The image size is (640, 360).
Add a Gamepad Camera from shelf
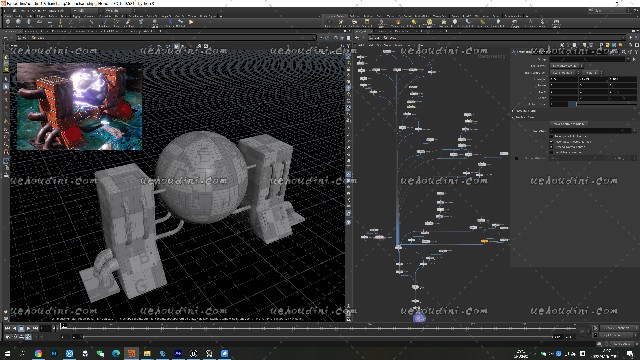pyautogui.click(x=556, y=22)
